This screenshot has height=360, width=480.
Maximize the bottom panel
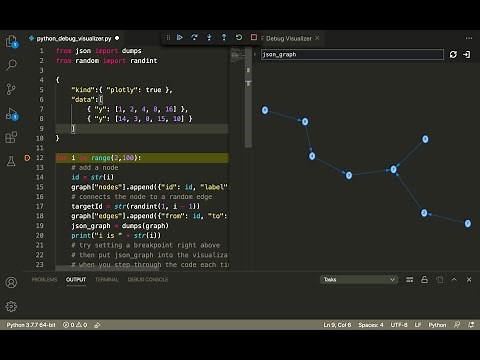pos(454,279)
